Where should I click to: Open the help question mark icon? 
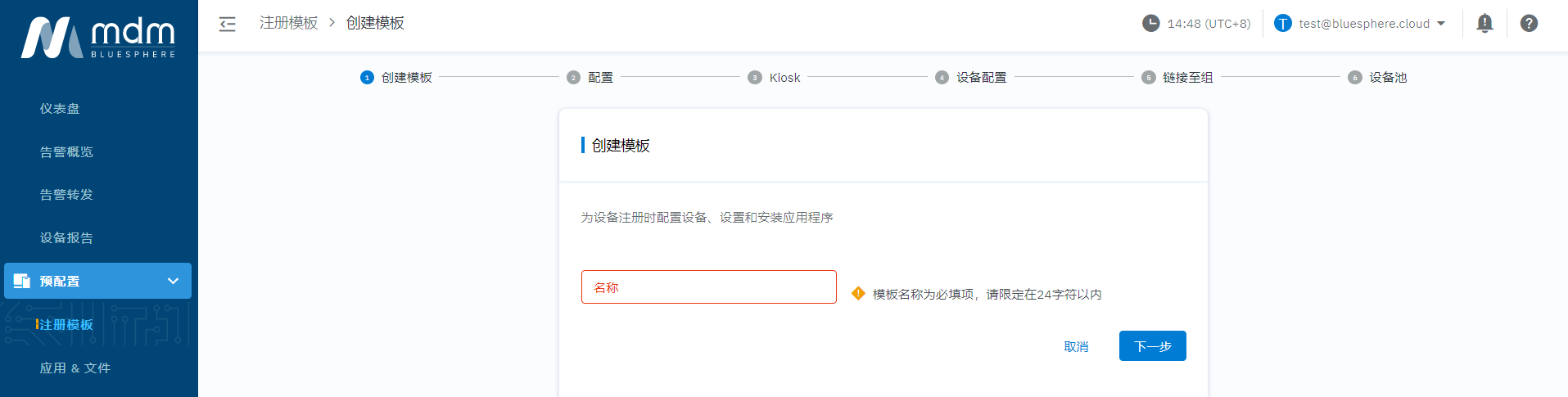[1529, 23]
